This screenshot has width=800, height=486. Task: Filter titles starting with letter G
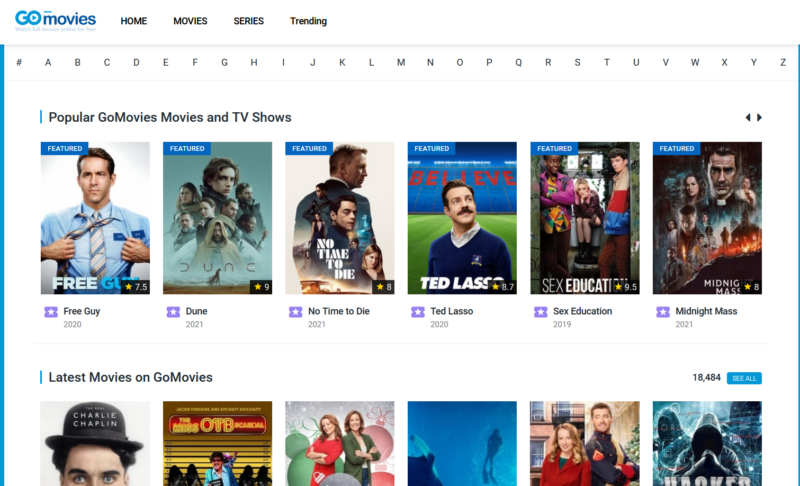click(224, 63)
